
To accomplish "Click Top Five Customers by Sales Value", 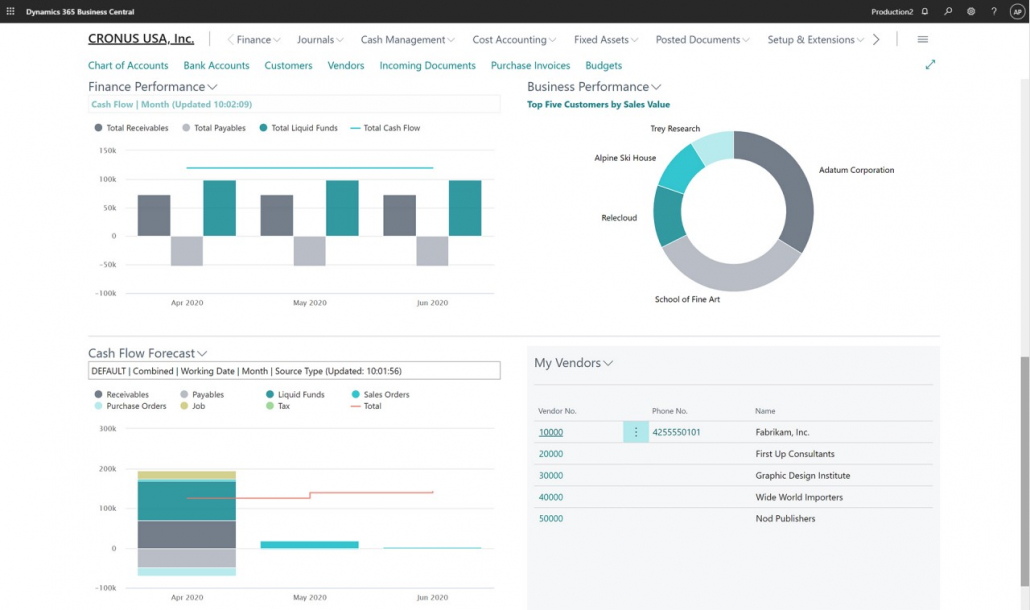I will [598, 104].
